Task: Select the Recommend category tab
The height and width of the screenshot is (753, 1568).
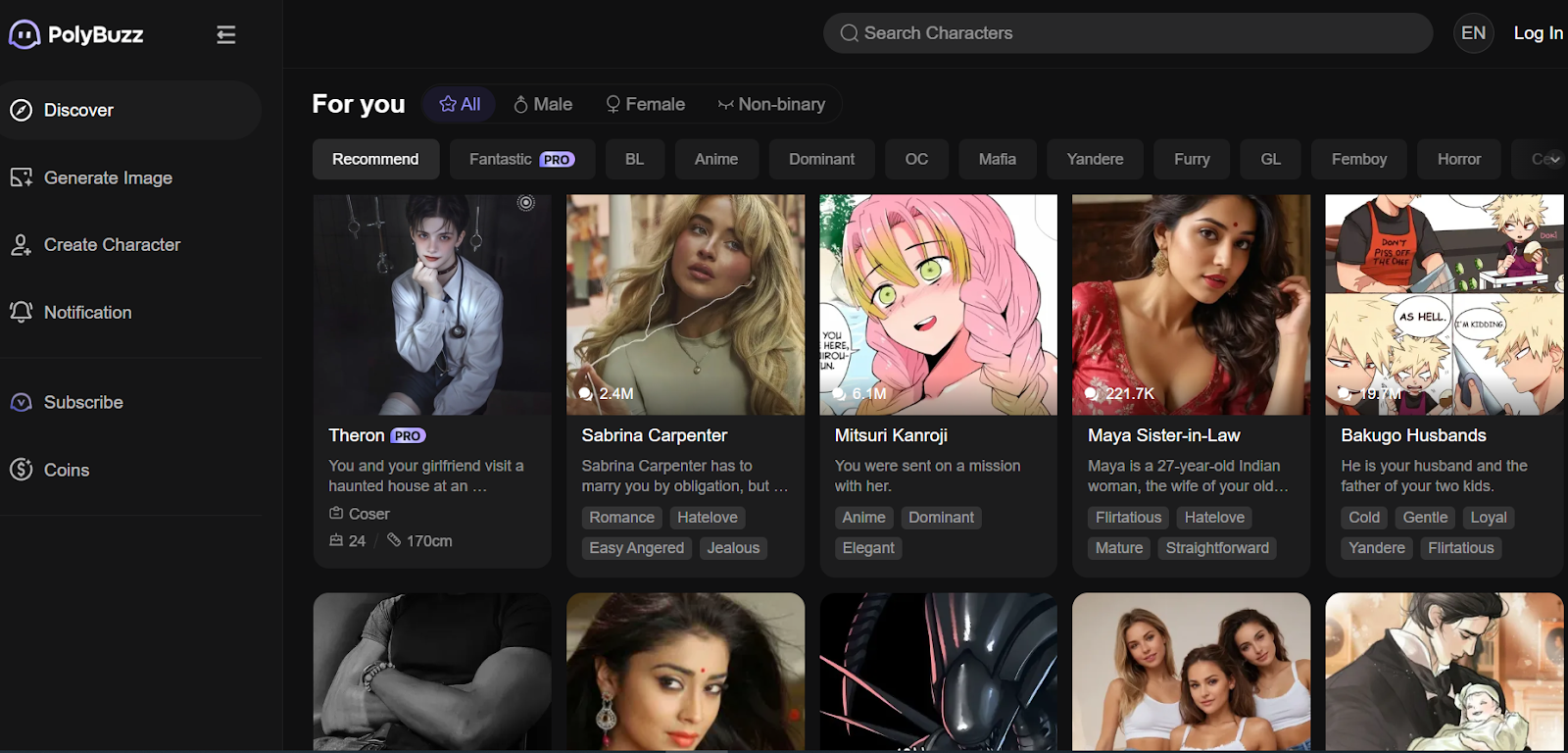Action: click(x=375, y=159)
